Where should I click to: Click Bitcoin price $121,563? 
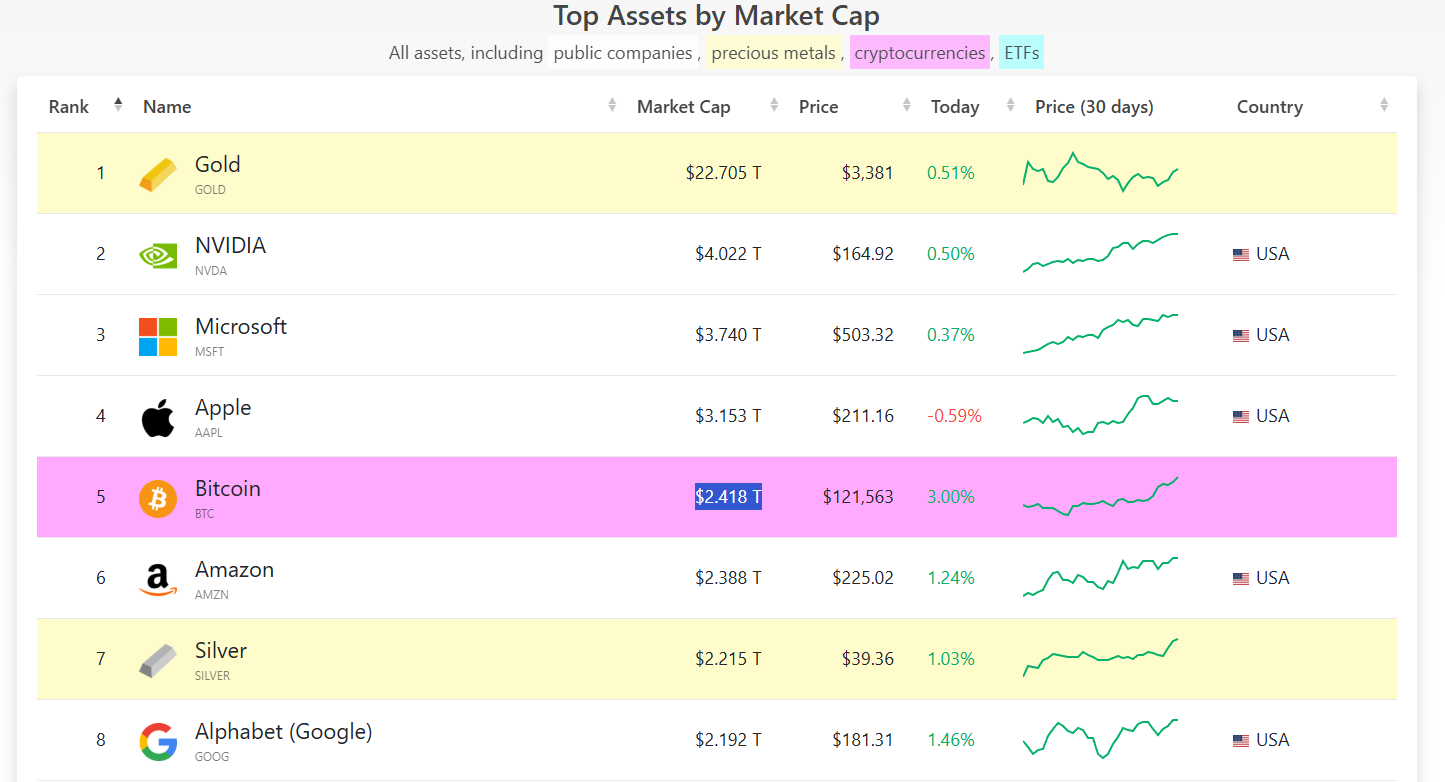(x=858, y=498)
